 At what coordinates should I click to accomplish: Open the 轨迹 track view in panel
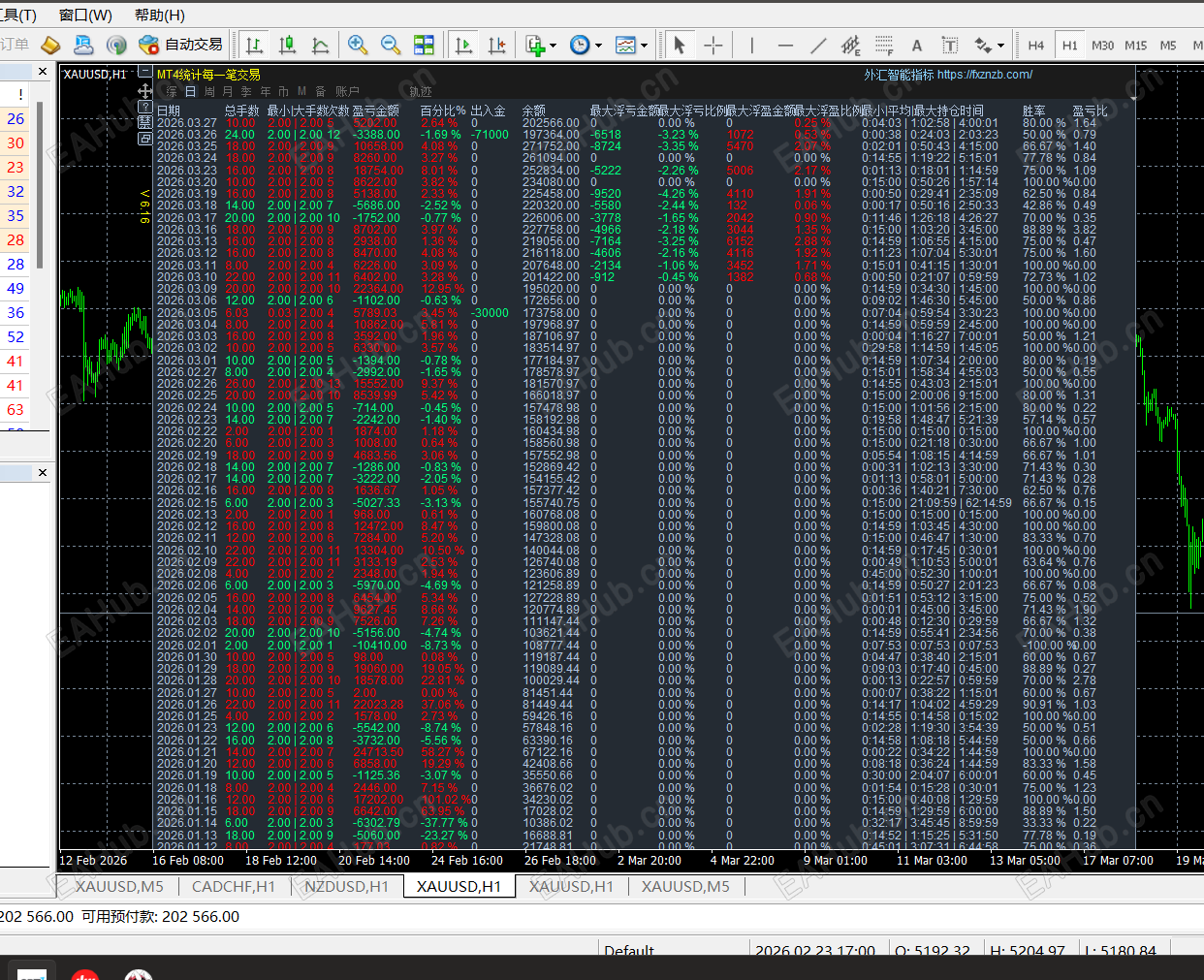(x=421, y=92)
